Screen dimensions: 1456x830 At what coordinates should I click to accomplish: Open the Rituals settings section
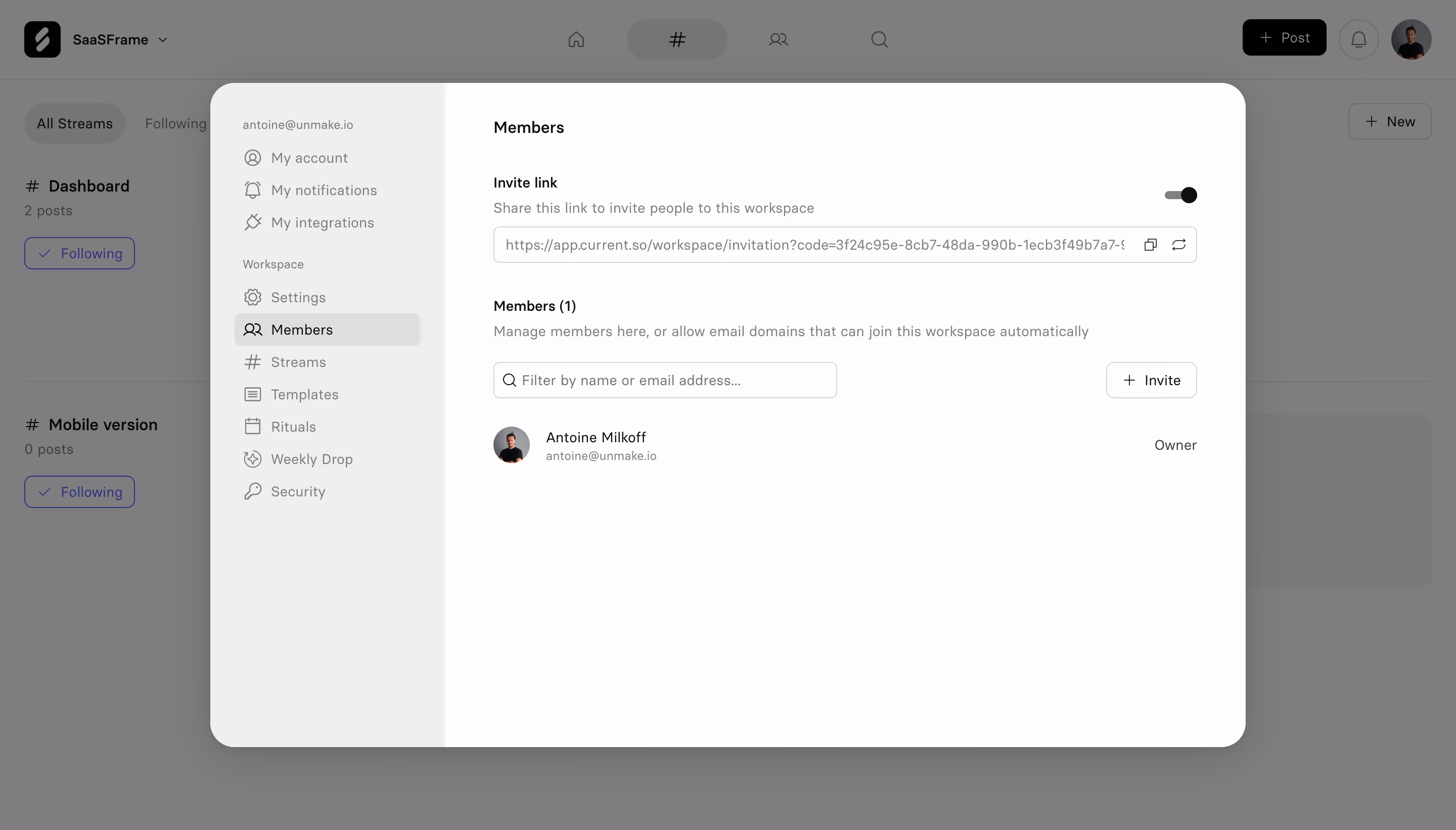(x=327, y=427)
